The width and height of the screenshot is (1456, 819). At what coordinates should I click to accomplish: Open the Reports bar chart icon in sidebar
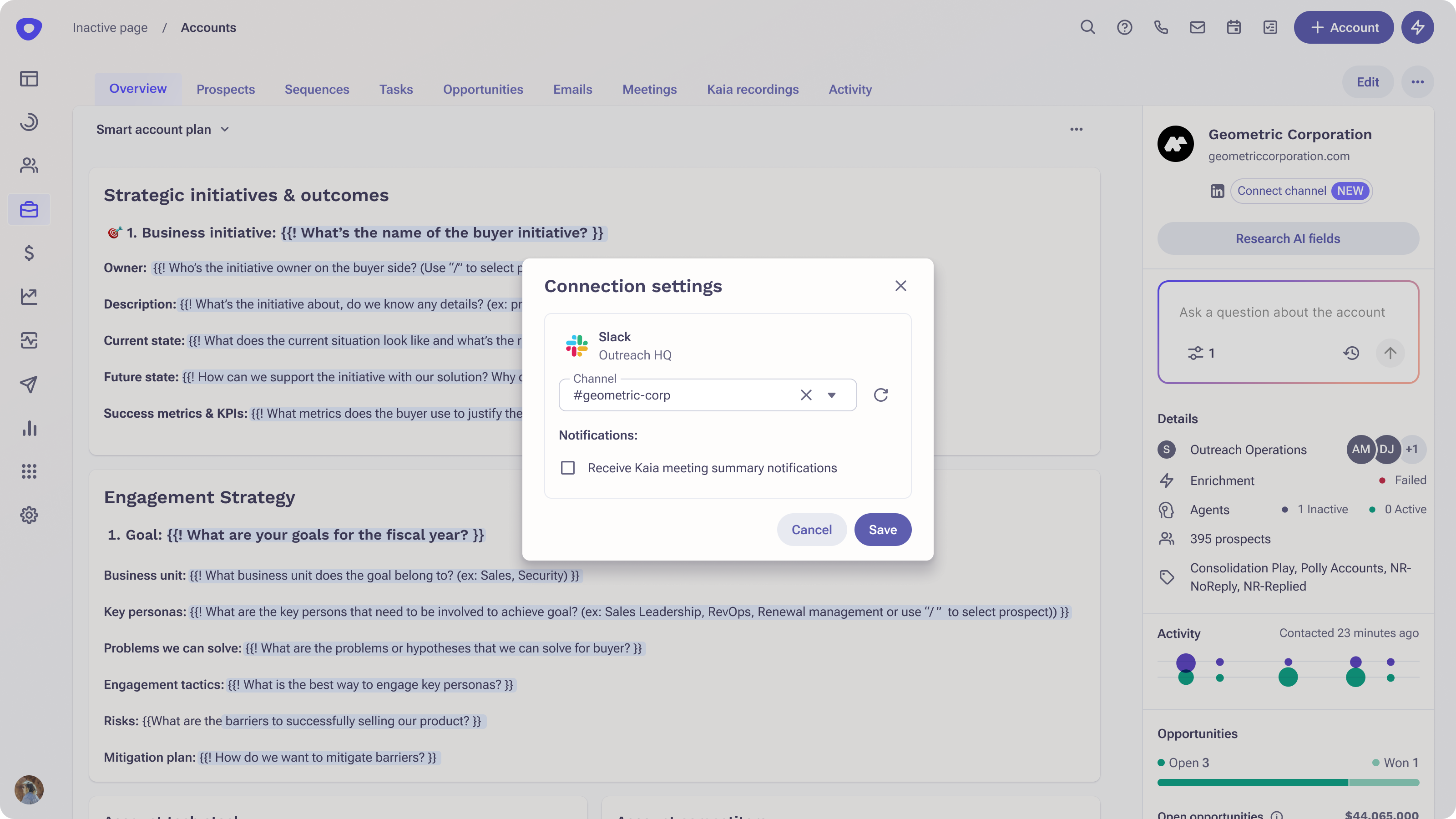click(x=29, y=428)
